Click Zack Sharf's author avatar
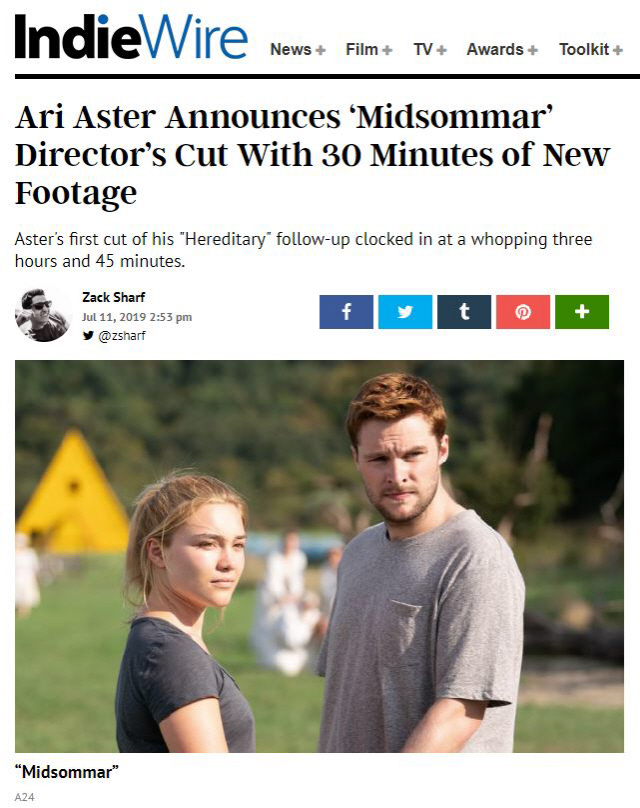 click(42, 315)
